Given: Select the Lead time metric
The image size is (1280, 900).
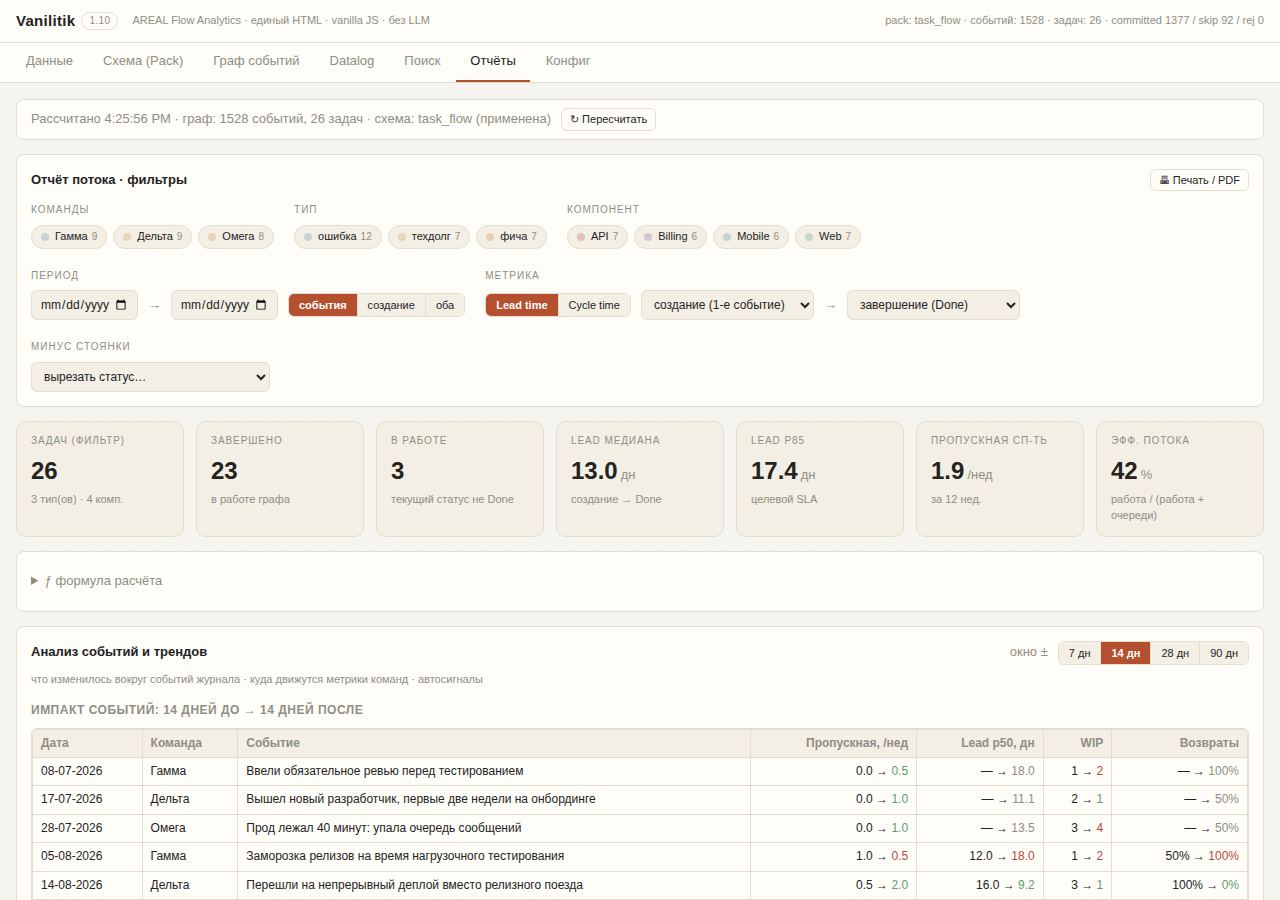Looking at the screenshot, I should coord(522,305).
